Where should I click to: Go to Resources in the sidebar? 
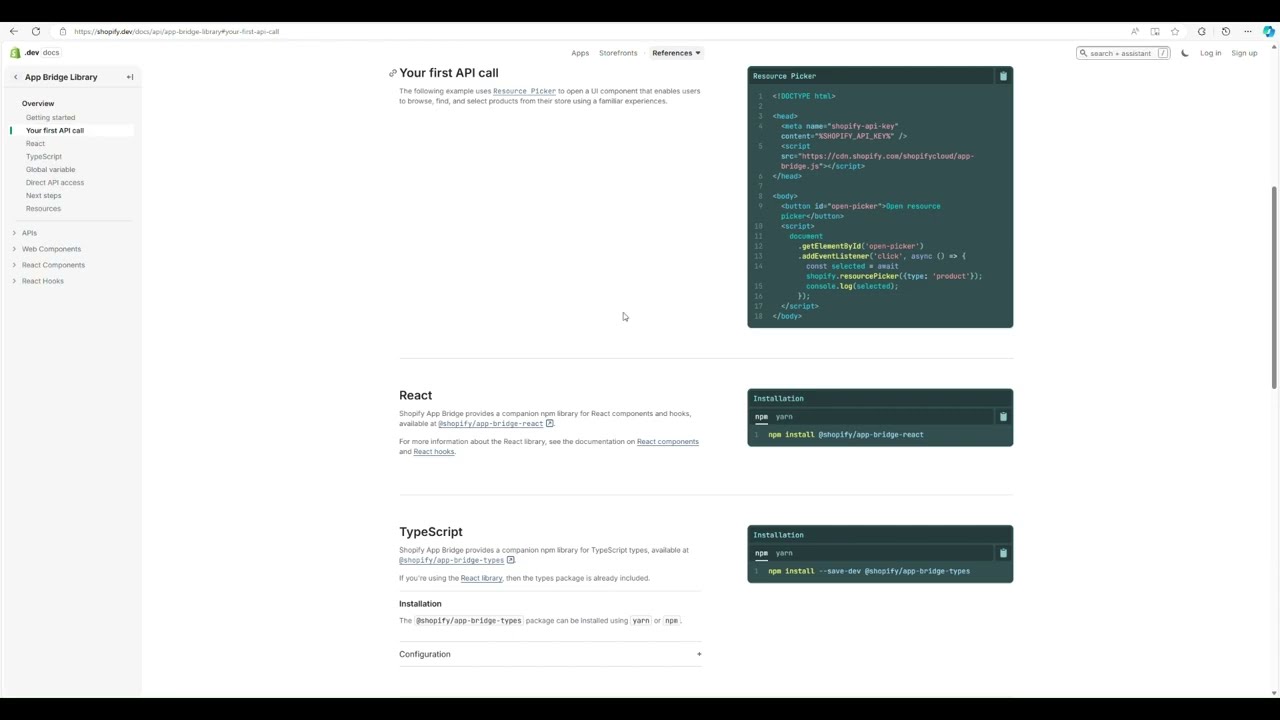(x=43, y=208)
